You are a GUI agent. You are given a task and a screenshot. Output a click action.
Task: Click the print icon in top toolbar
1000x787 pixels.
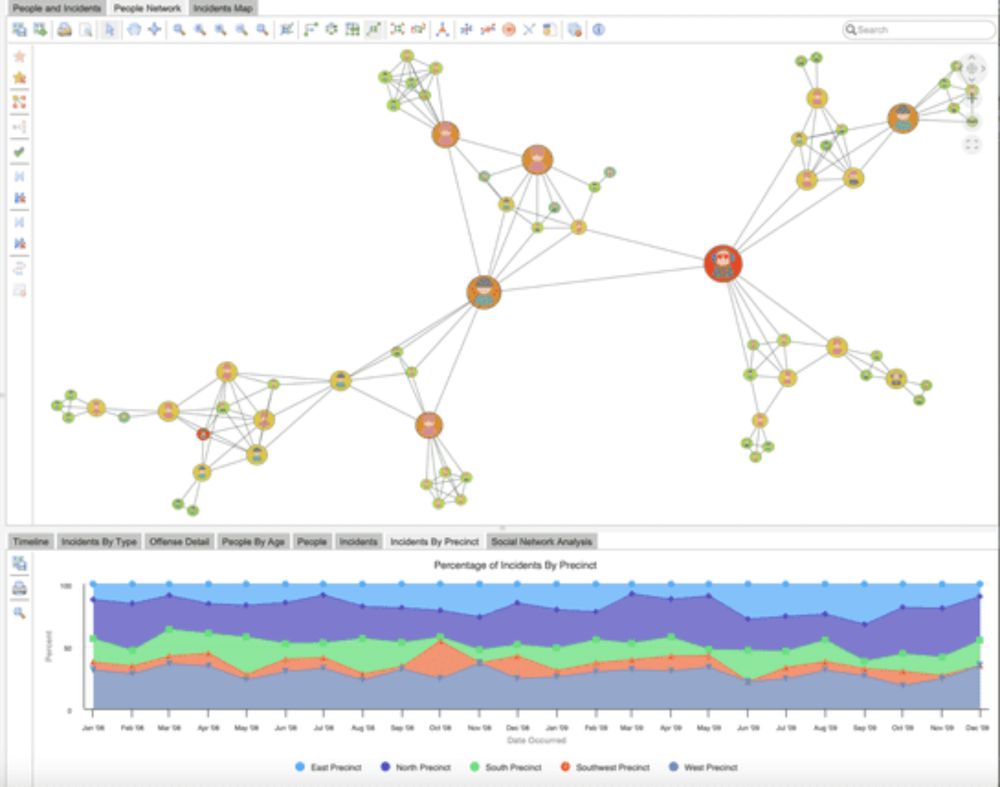click(x=64, y=29)
